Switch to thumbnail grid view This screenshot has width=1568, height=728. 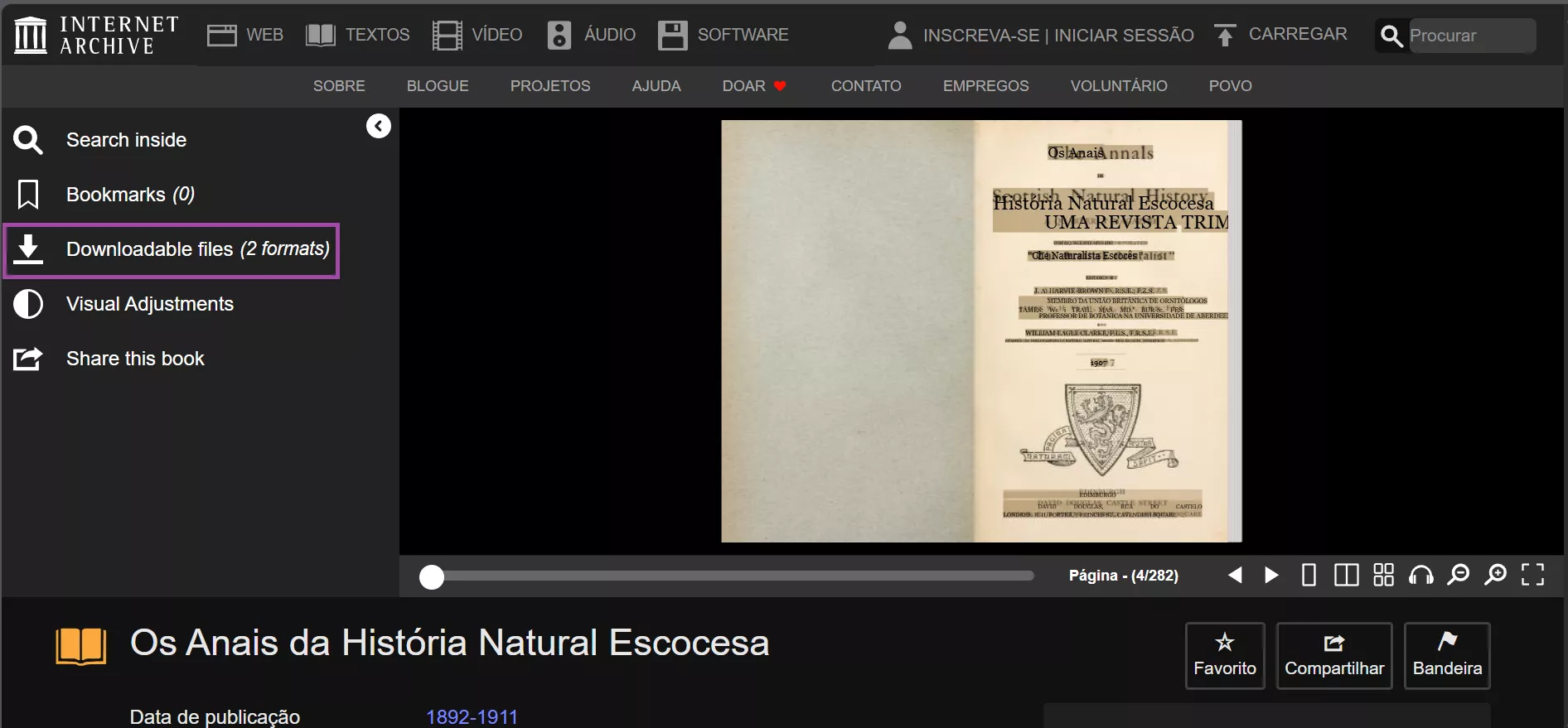(1383, 575)
